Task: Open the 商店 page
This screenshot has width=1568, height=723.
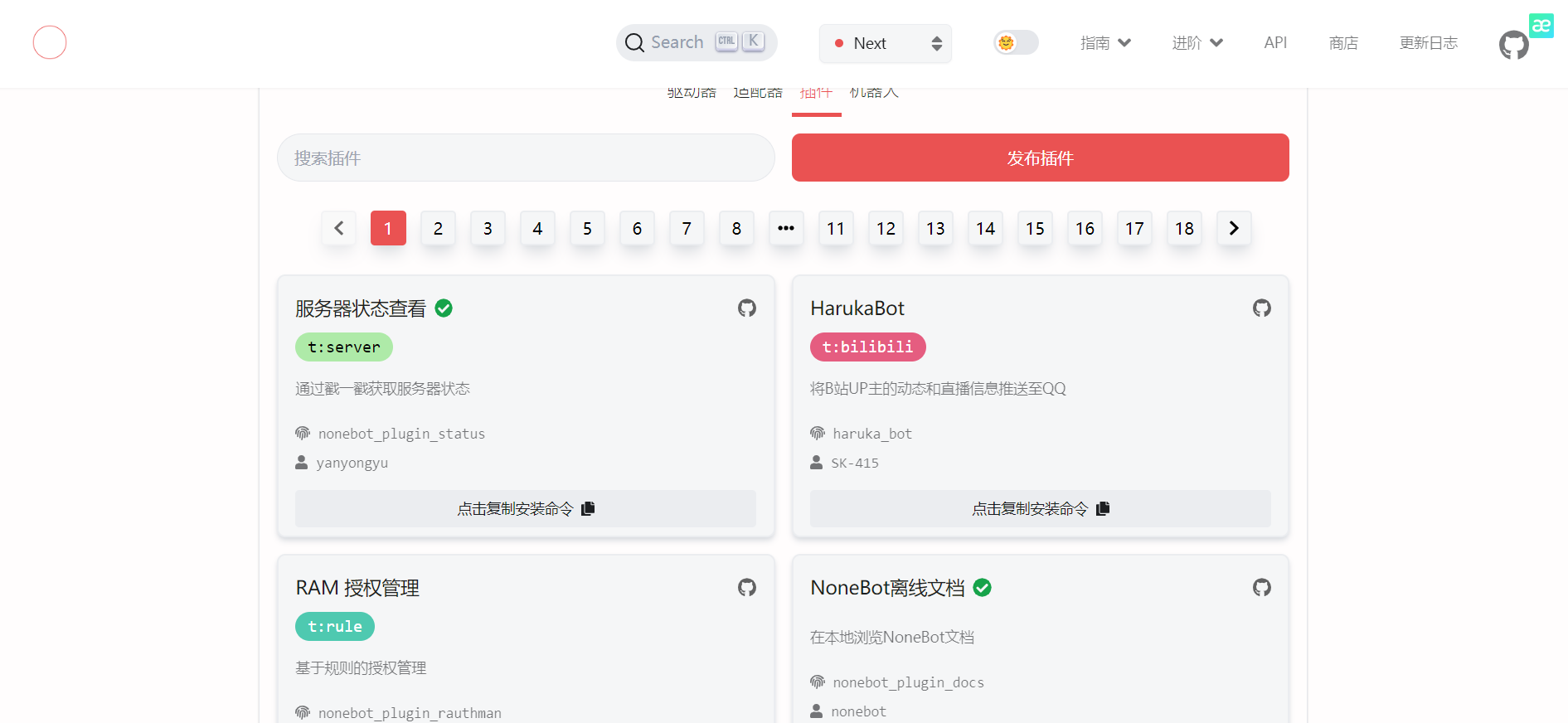Action: (1343, 43)
